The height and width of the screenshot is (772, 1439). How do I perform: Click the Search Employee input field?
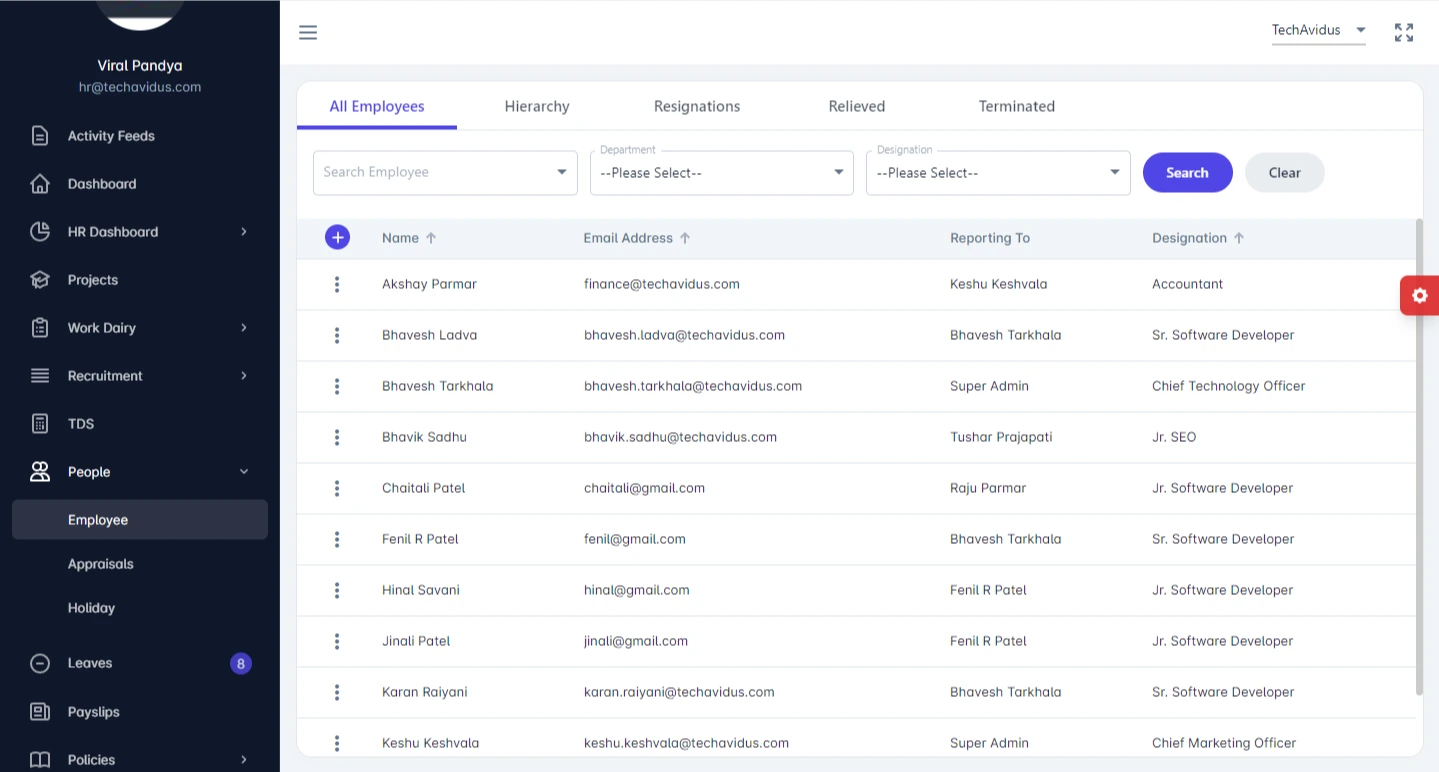435,172
